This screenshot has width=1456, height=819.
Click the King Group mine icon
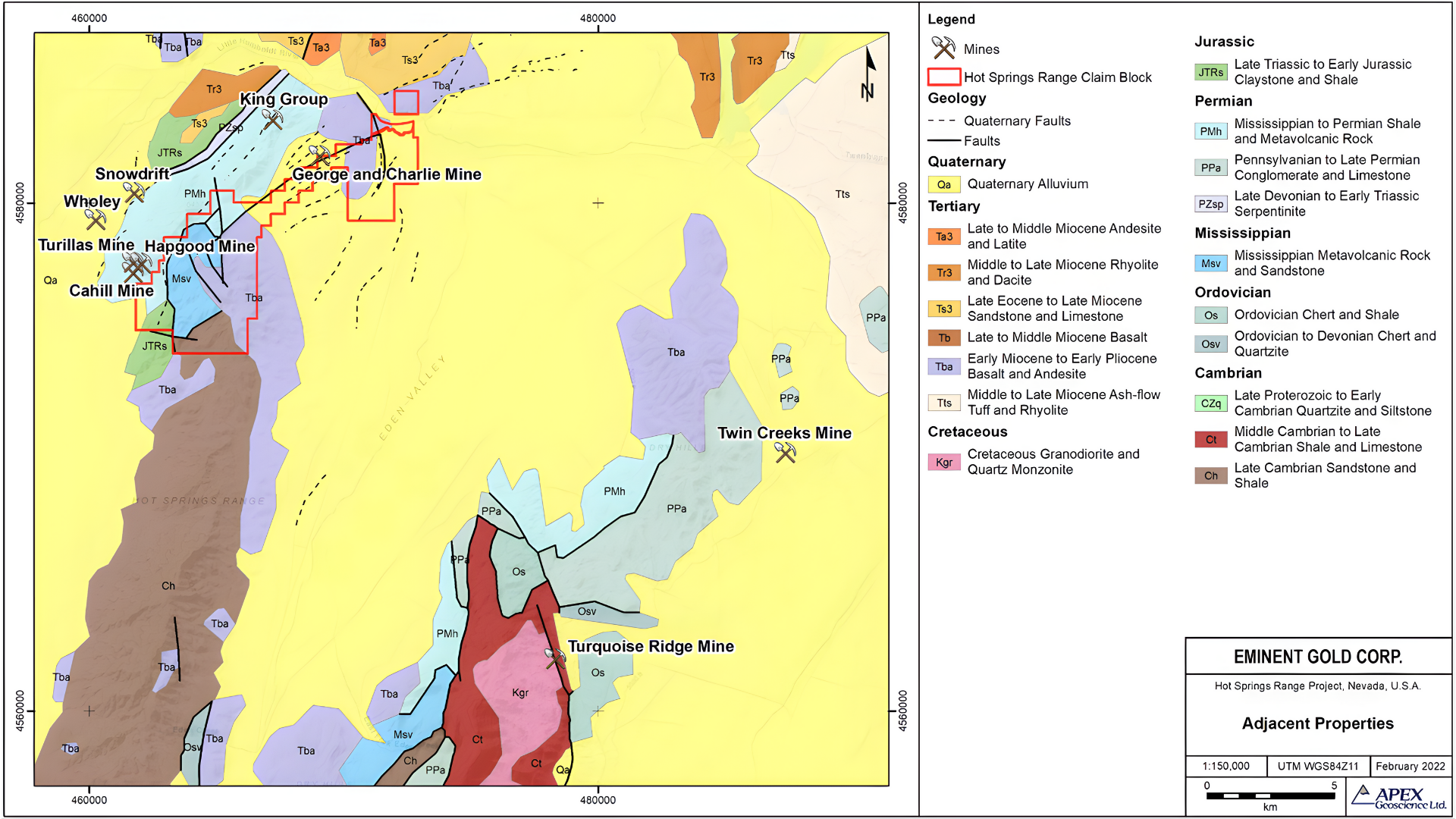(x=272, y=119)
